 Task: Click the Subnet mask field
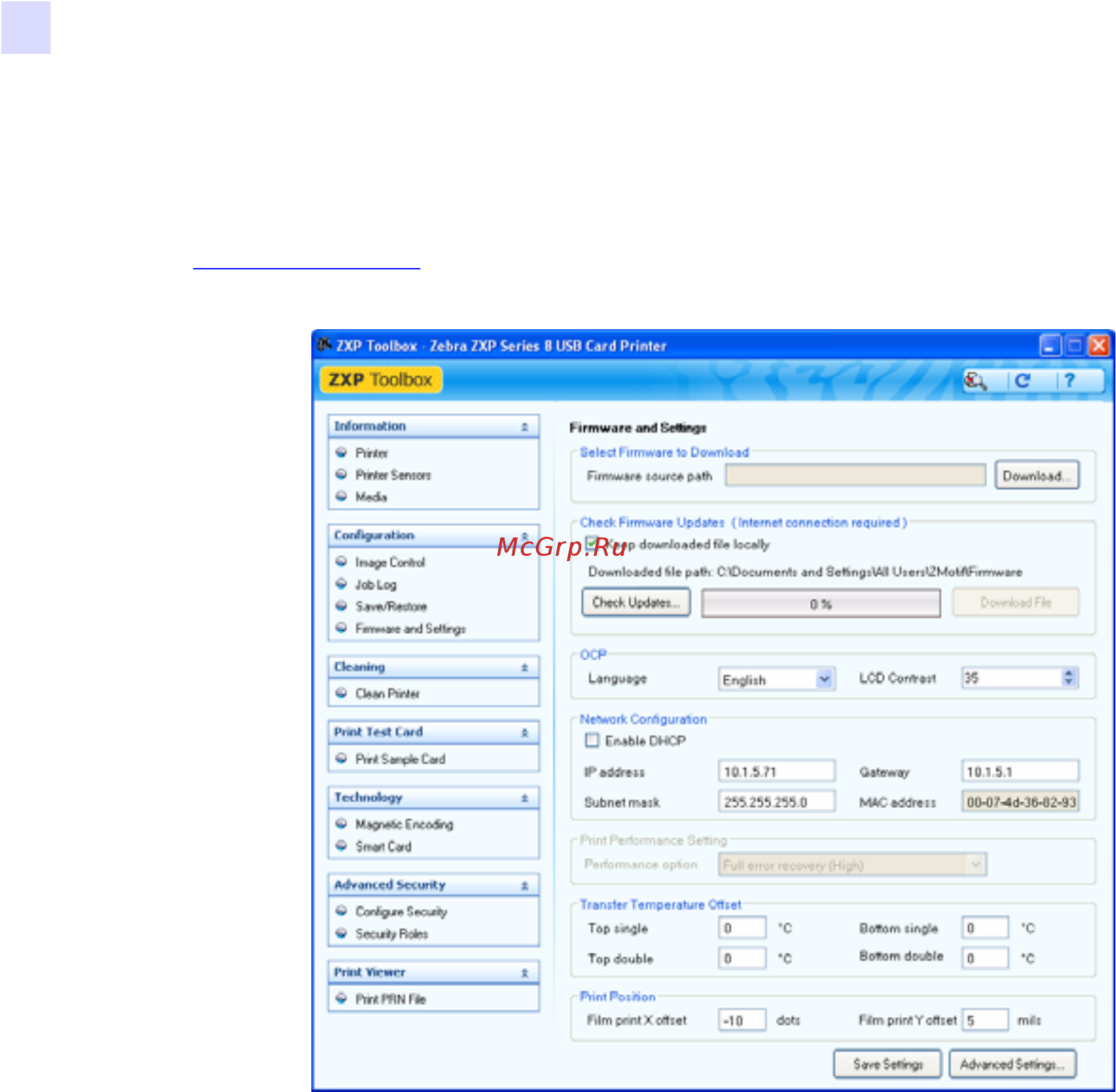click(x=776, y=802)
